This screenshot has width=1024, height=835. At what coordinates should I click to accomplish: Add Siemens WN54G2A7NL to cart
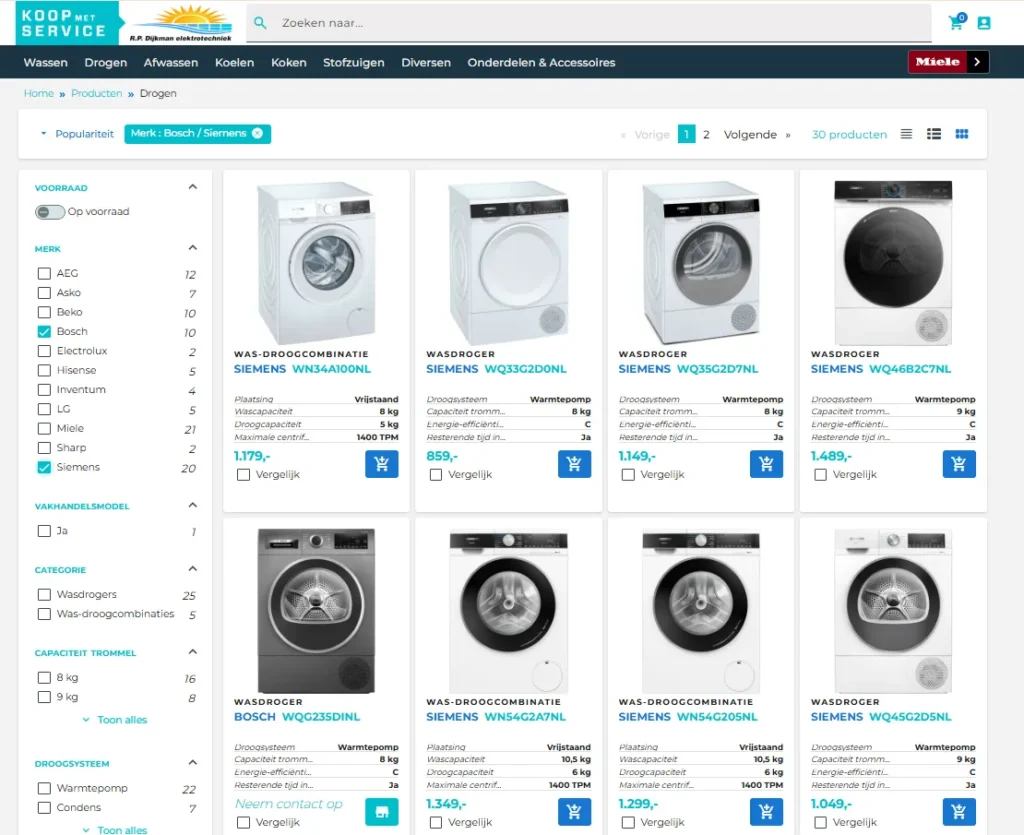coord(574,812)
